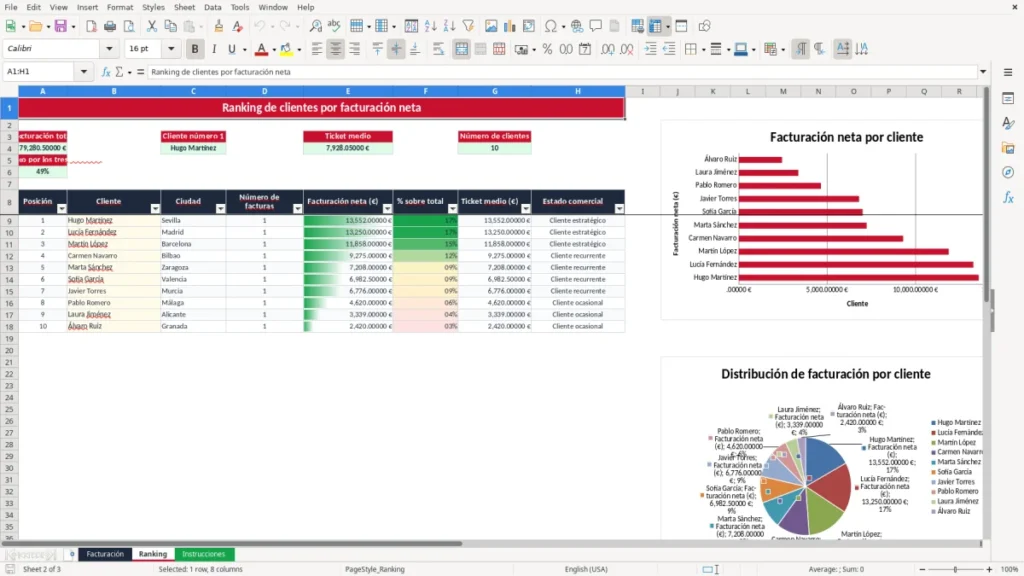Open the Cliente column filter dropdown
The width and height of the screenshot is (1024, 576).
(155, 208)
